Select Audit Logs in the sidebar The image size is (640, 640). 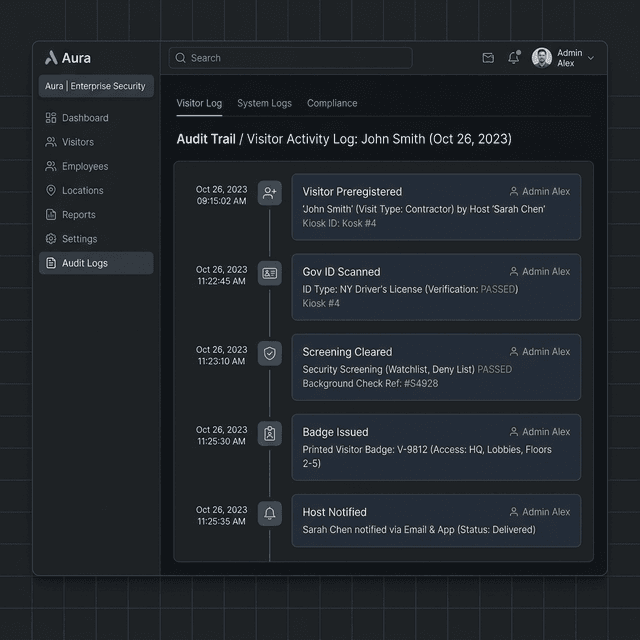tap(96, 263)
